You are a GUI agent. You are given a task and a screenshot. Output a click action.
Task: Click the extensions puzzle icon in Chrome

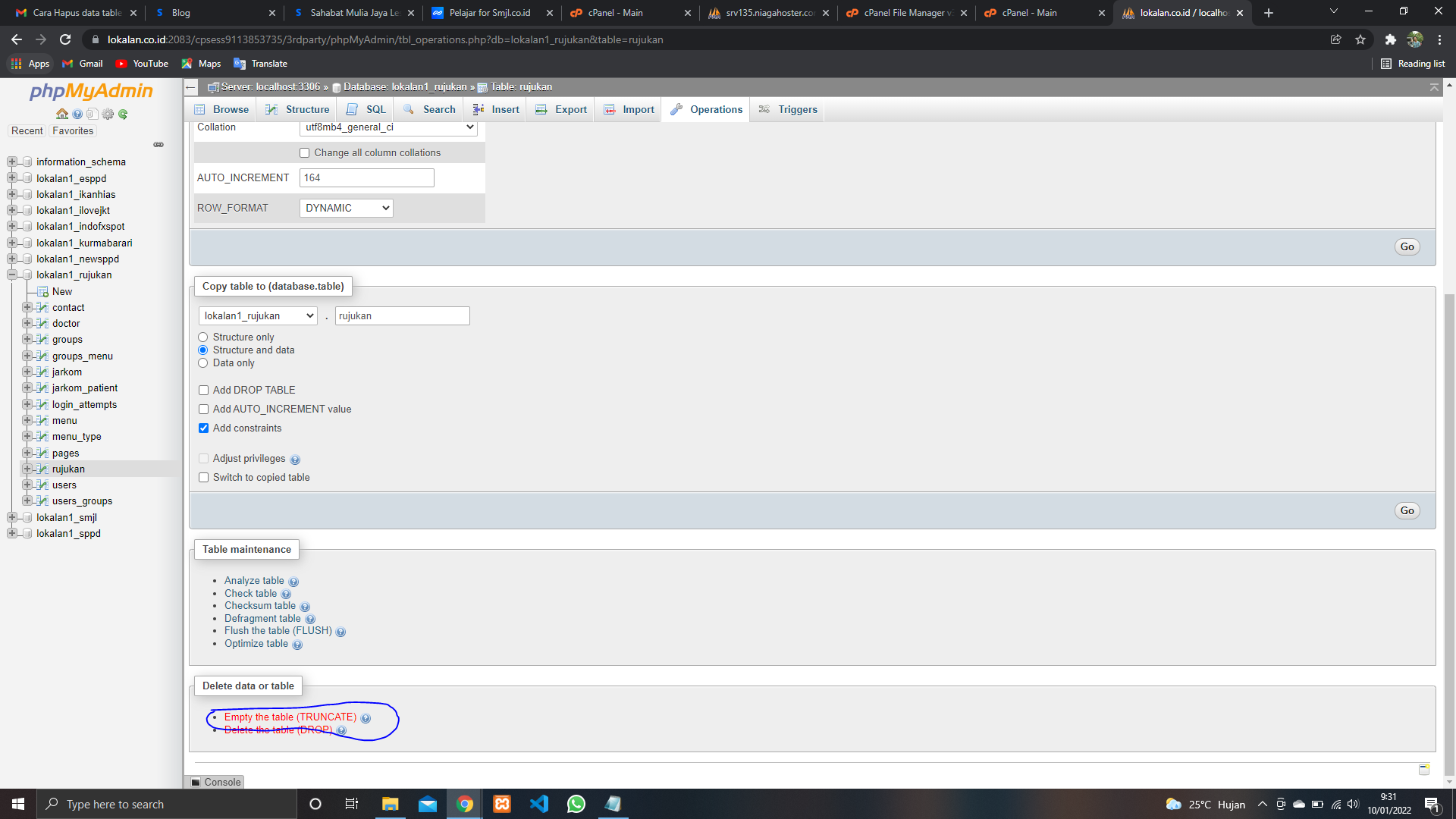click(x=1390, y=39)
